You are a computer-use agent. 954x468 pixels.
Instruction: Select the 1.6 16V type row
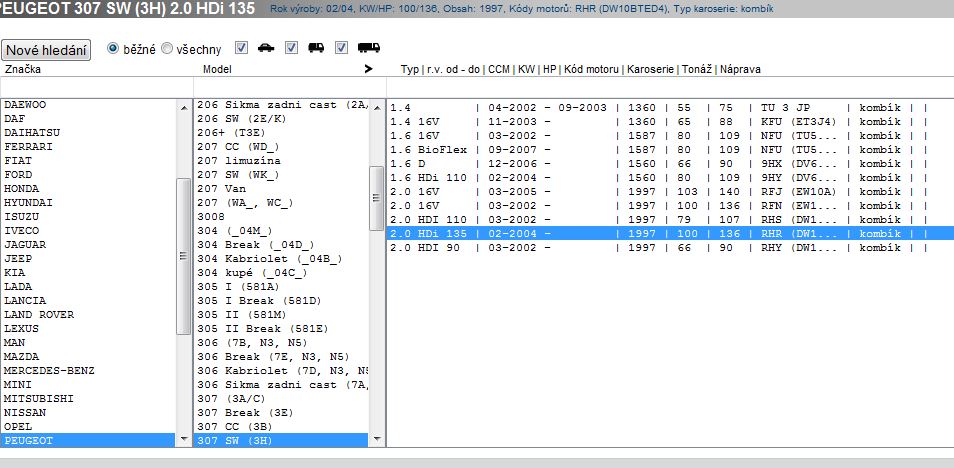click(670, 136)
